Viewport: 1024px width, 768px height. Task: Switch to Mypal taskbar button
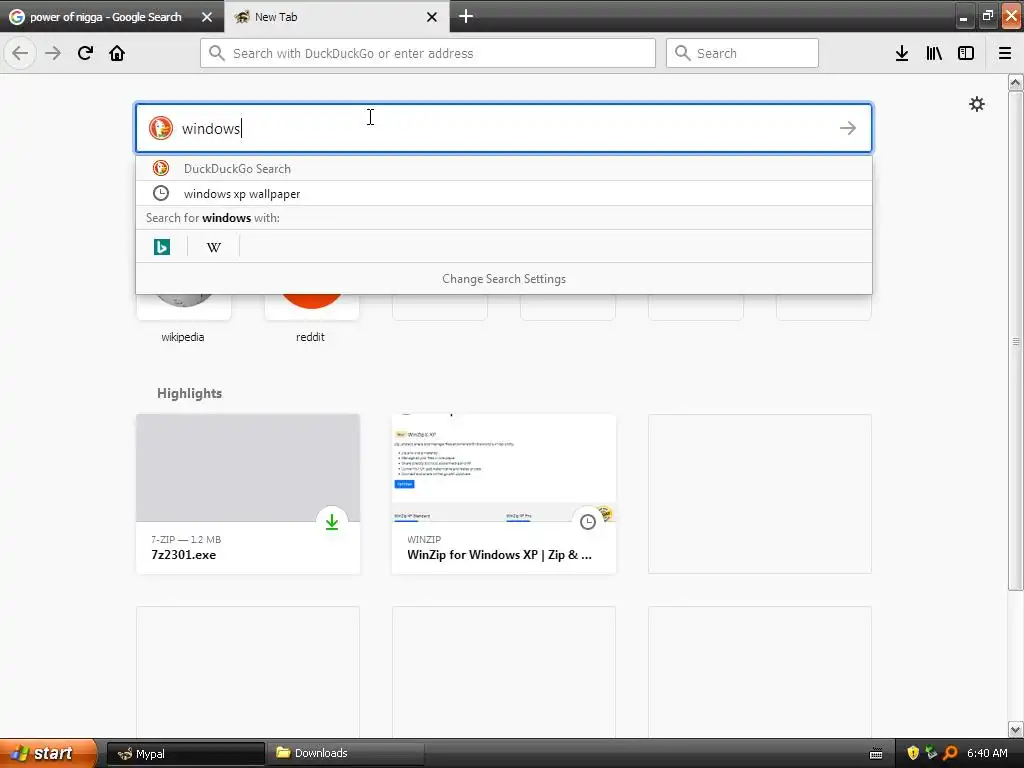click(185, 754)
